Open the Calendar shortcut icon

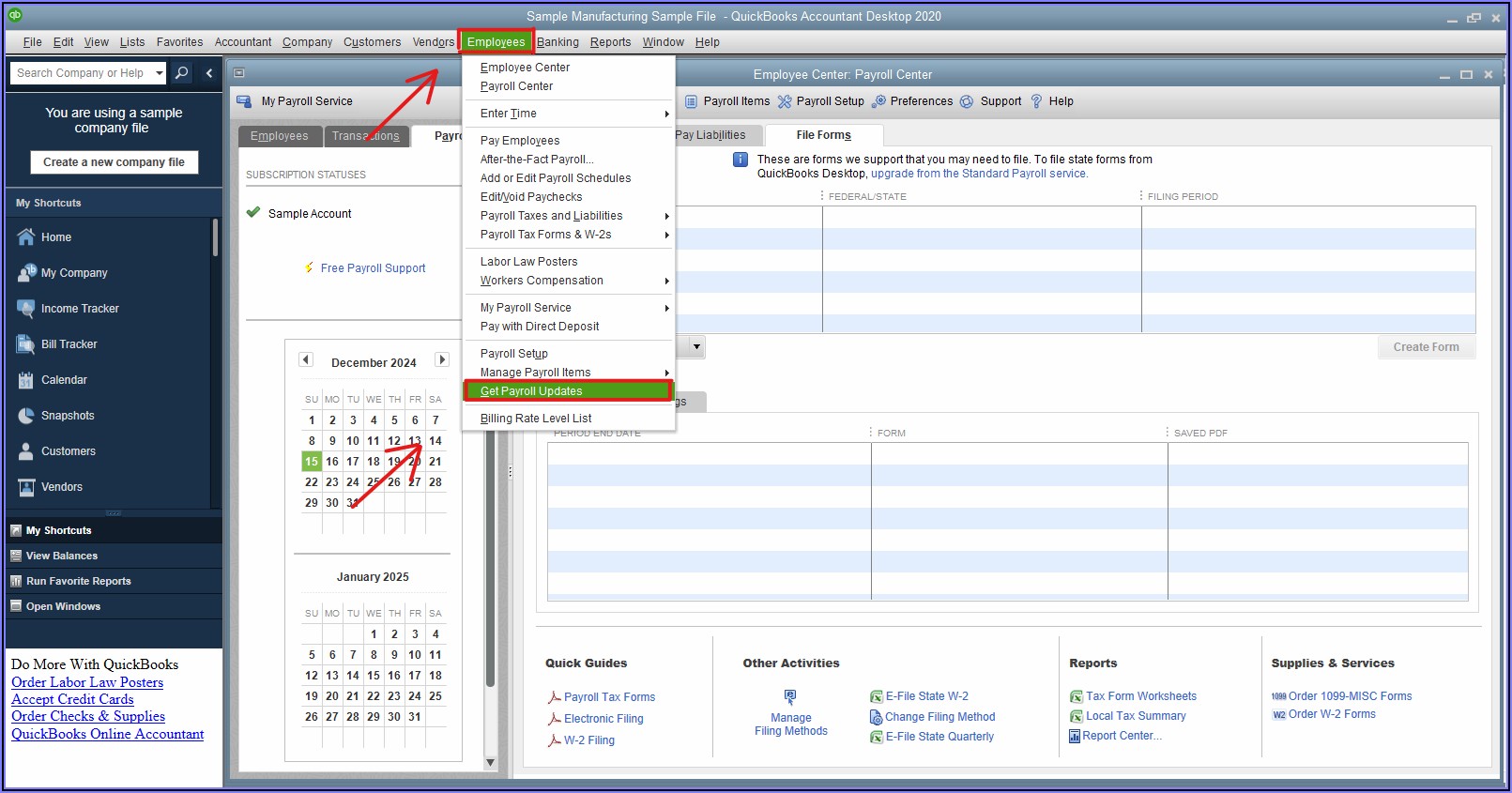[x=26, y=380]
